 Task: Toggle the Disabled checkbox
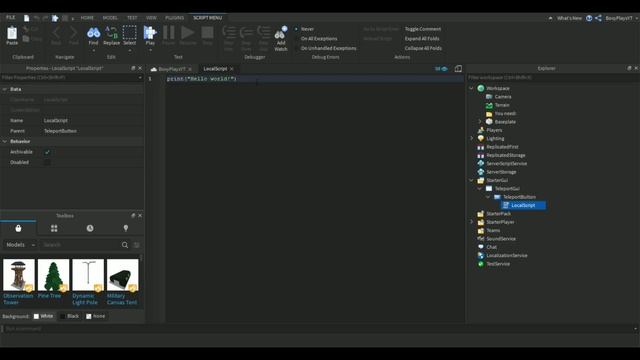tap(47, 162)
